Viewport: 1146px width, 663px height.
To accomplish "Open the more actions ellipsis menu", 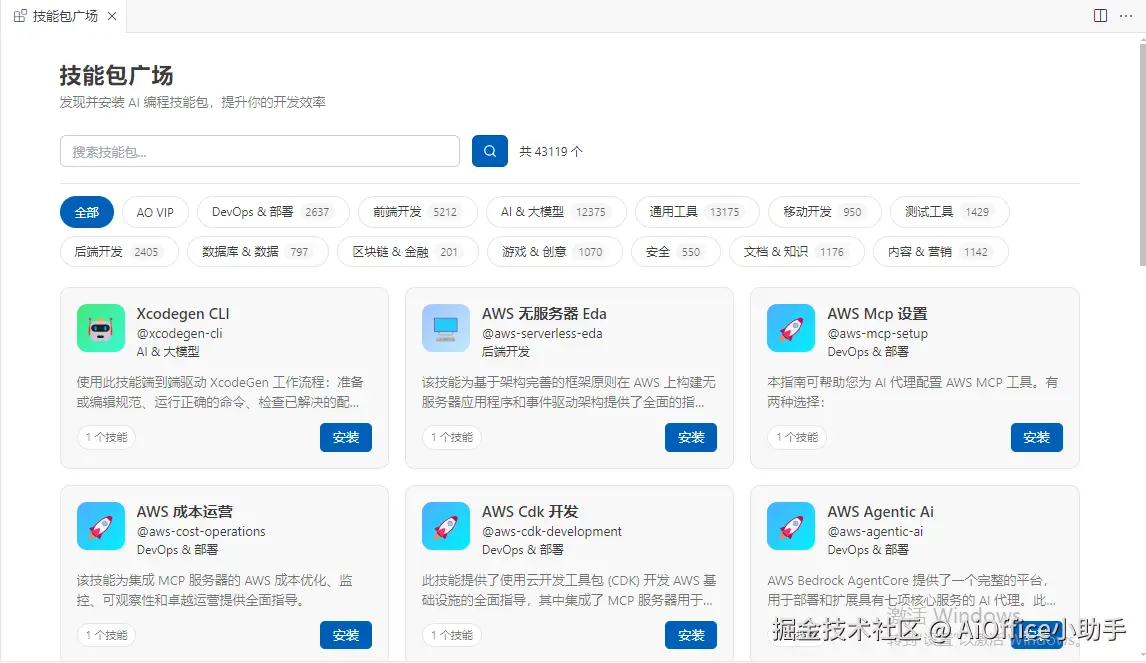I will (1126, 15).
